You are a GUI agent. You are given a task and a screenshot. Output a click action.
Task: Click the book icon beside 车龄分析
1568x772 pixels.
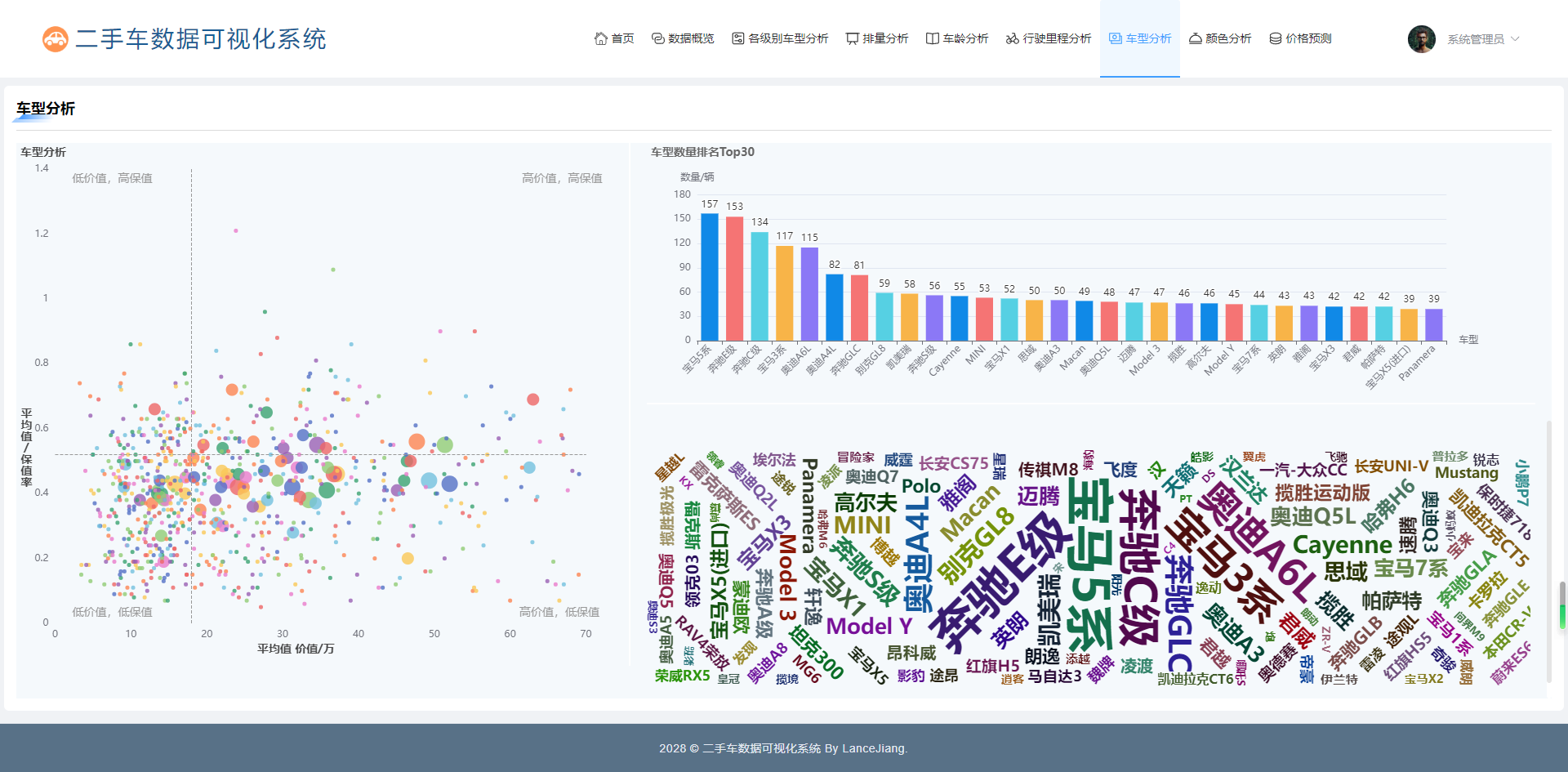point(933,38)
